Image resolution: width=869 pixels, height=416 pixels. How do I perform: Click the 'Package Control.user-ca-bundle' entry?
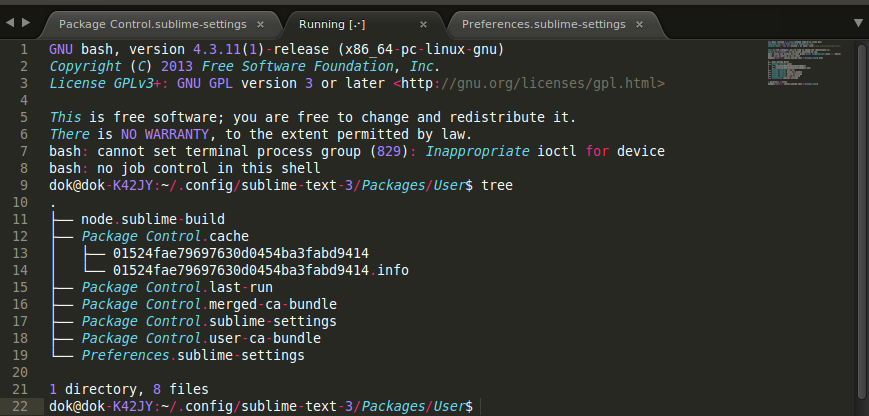(201, 338)
